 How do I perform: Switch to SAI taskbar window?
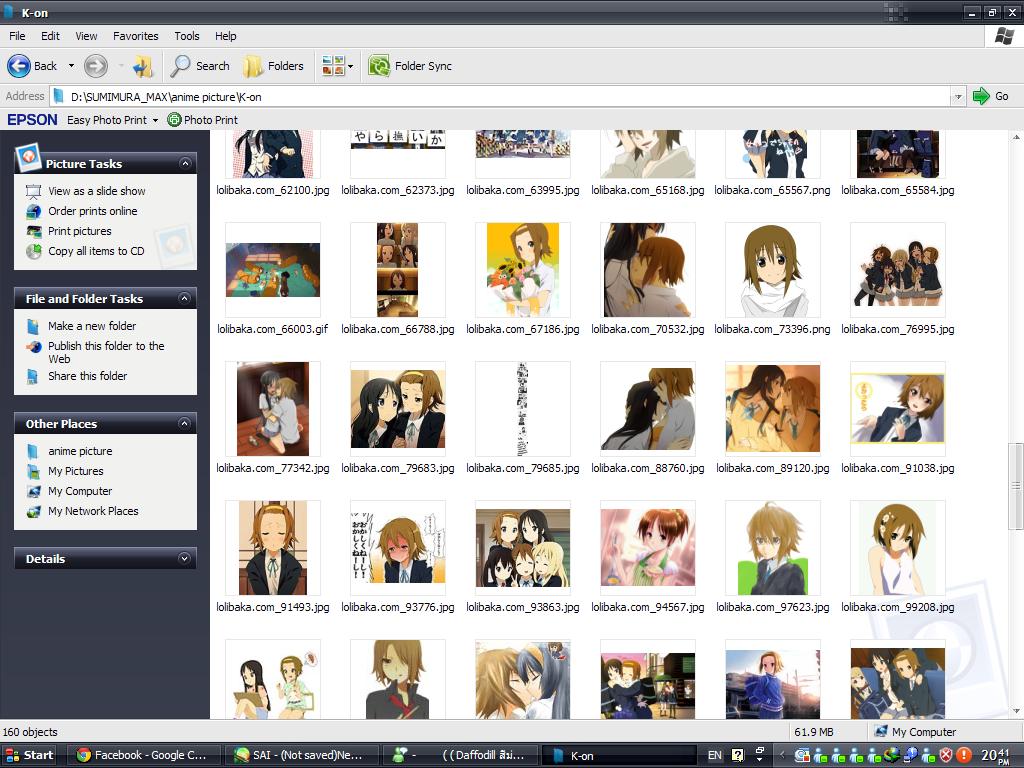pos(302,755)
